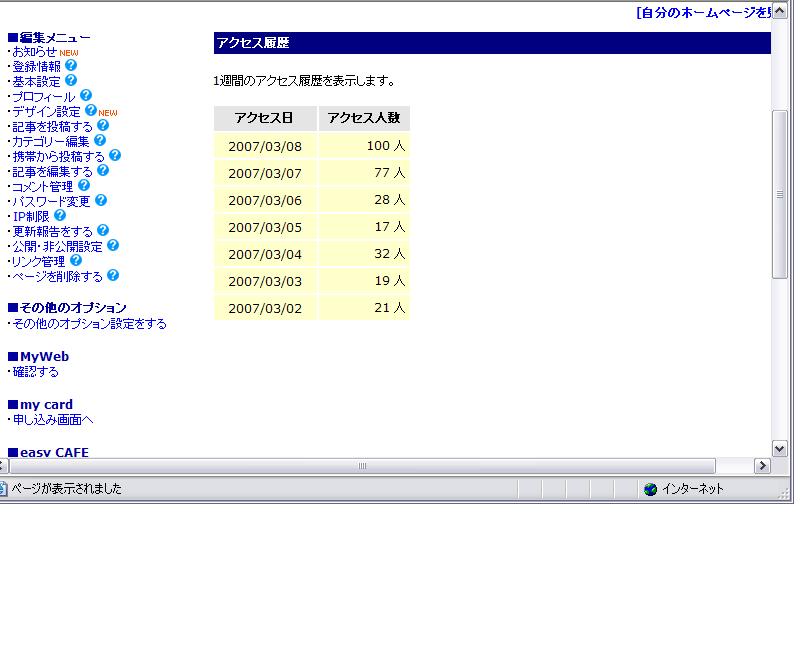The height and width of the screenshot is (647, 808).
Task: Go to リンク管理 page
Action: (x=39, y=261)
